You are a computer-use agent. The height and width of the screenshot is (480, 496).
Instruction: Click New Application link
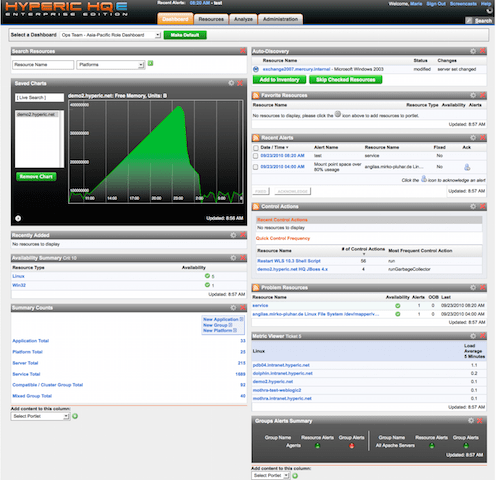click(221, 319)
